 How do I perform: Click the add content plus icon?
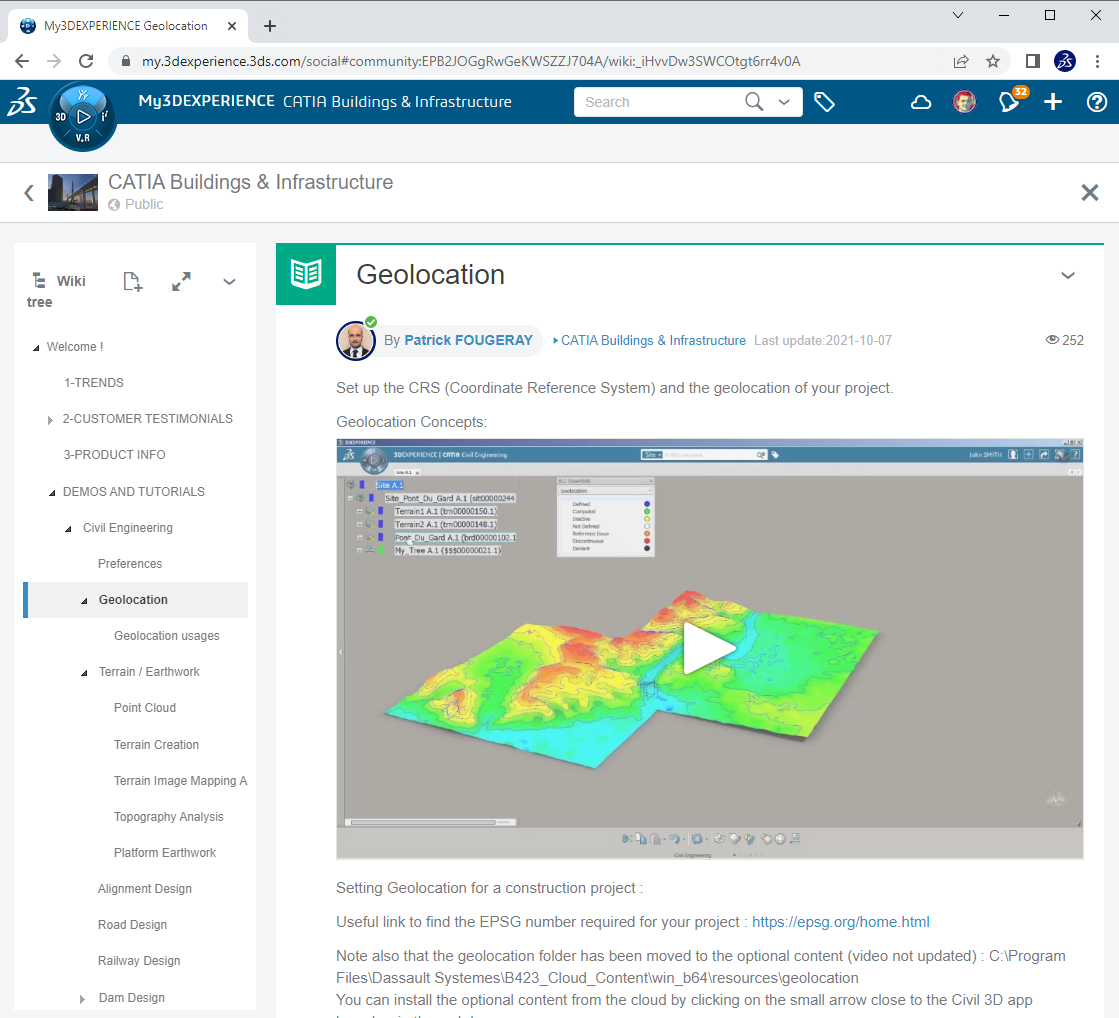click(1053, 101)
